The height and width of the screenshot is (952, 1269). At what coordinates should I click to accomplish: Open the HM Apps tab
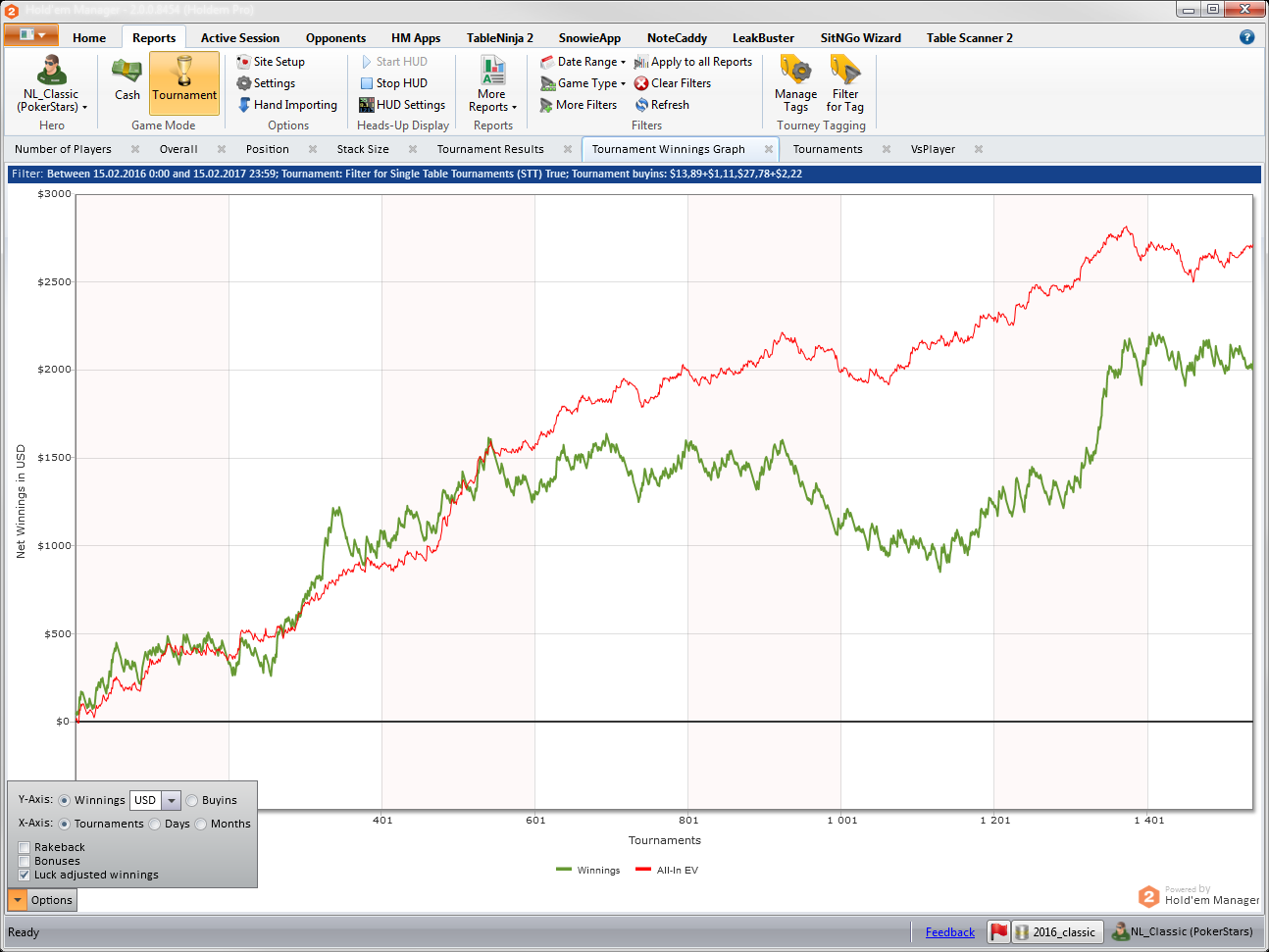coord(416,37)
